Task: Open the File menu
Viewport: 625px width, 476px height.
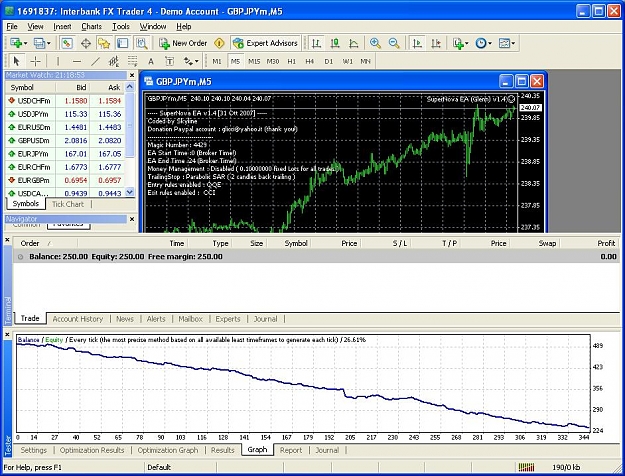Action: pyautogui.click(x=12, y=26)
